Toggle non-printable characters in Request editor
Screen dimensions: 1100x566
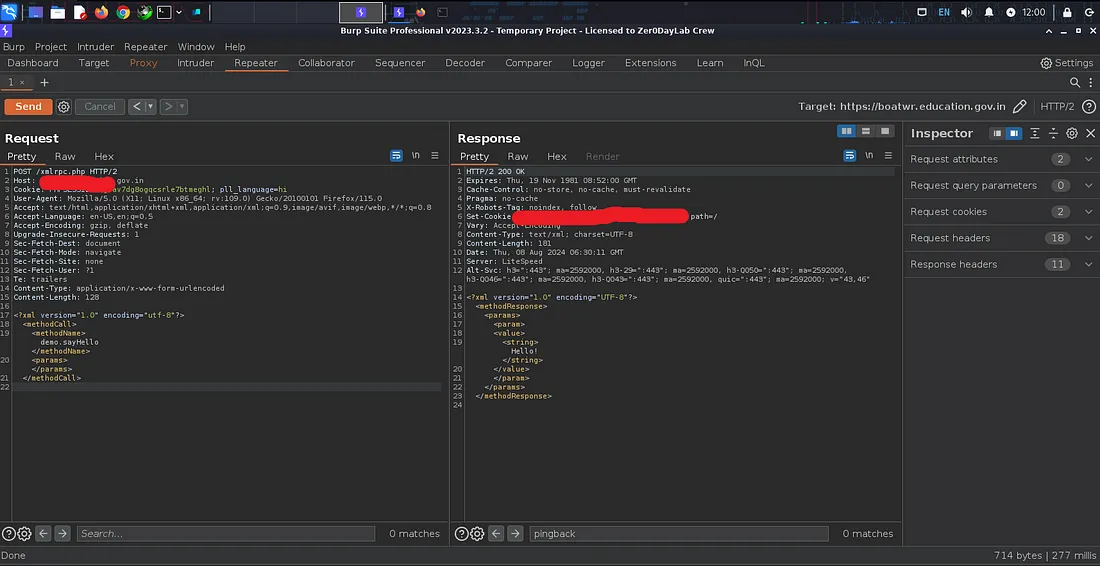(415, 156)
